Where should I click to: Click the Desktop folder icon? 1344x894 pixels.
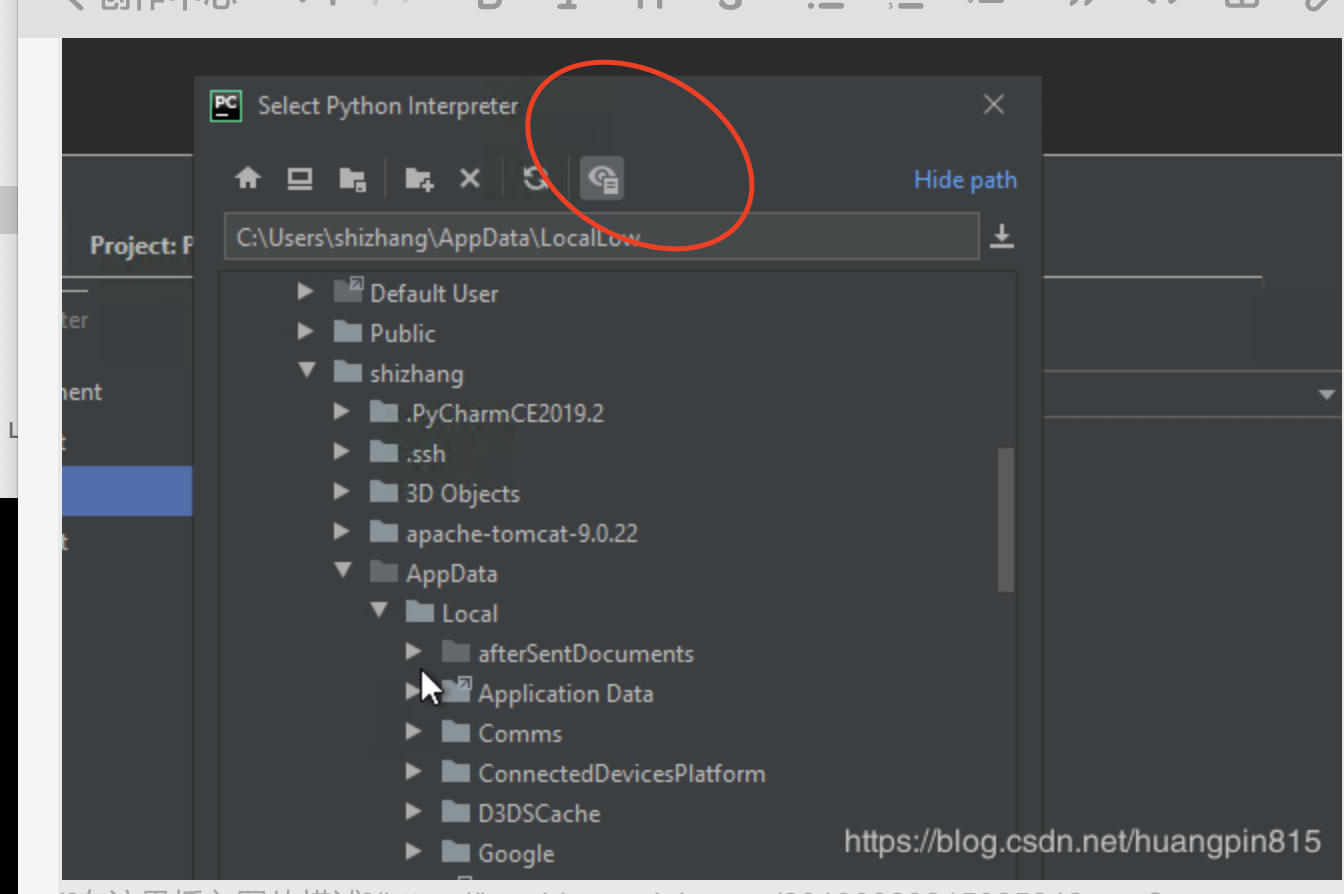point(300,178)
